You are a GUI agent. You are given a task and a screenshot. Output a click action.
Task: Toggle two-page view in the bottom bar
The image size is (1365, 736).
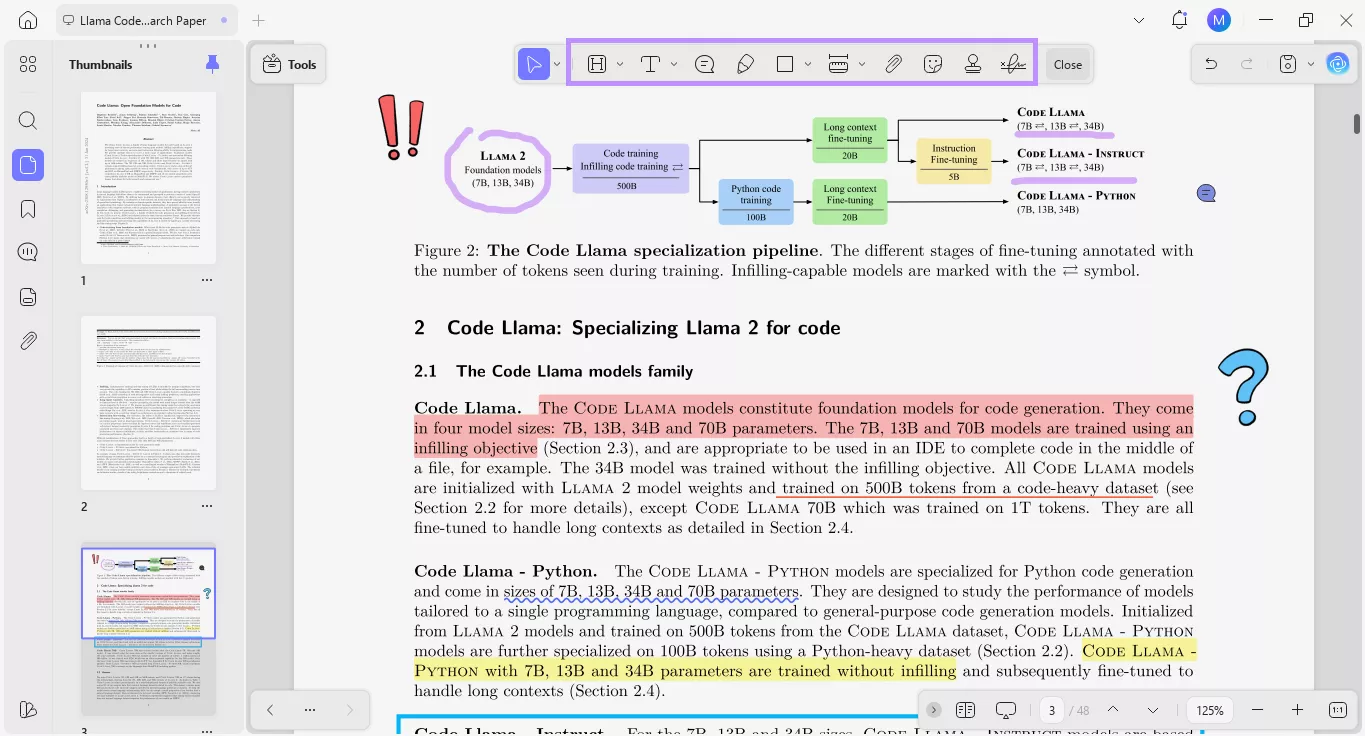tap(965, 709)
